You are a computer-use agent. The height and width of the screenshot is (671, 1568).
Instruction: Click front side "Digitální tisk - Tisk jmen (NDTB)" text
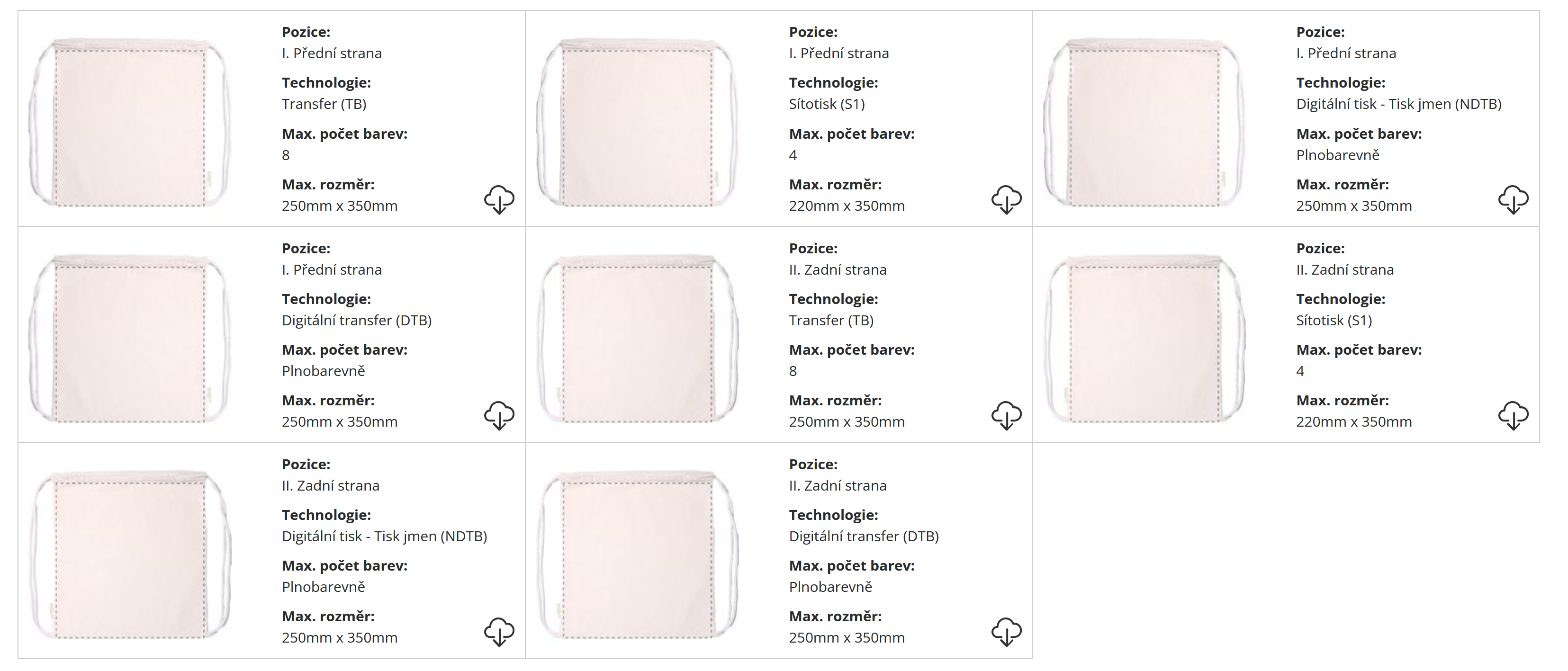coord(1398,104)
